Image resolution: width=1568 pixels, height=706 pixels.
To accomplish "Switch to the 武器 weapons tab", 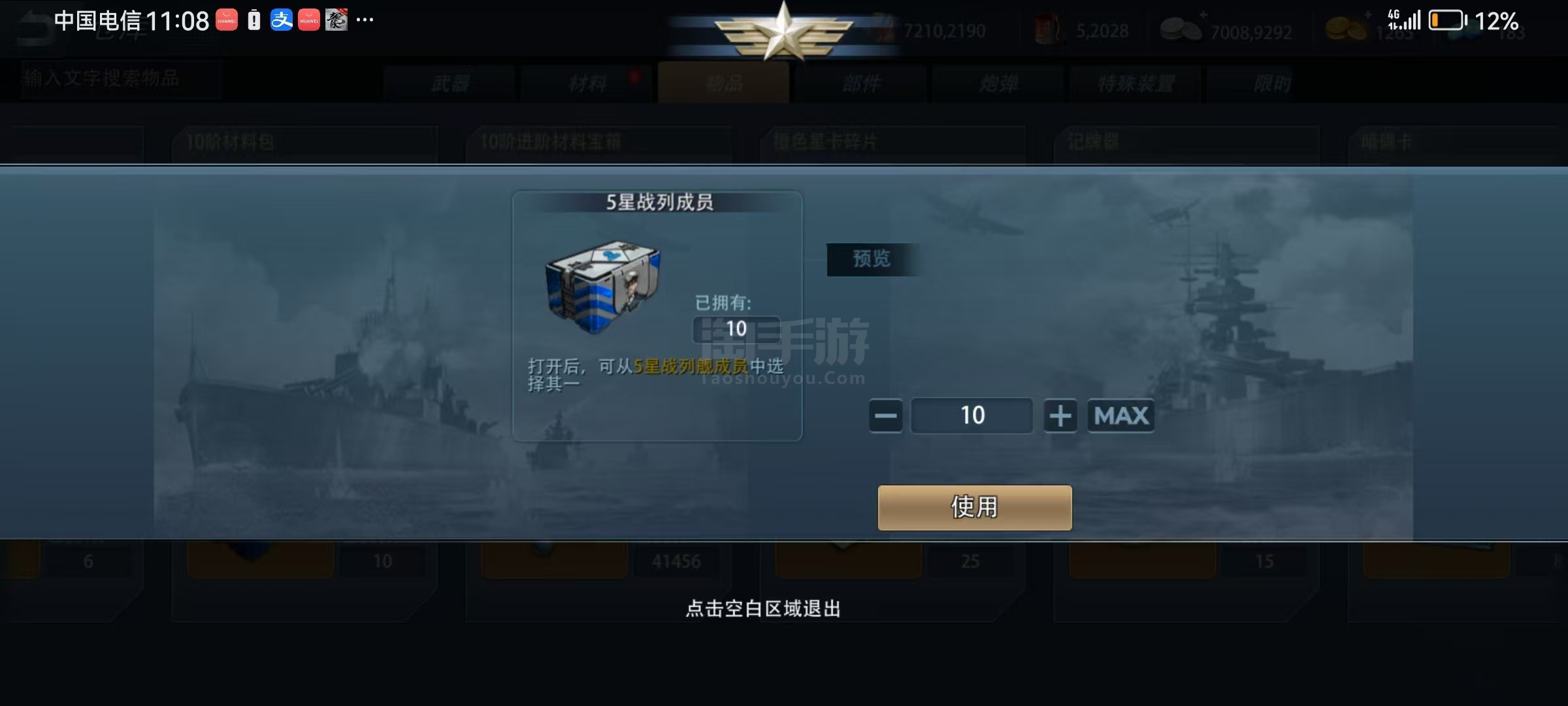I will coord(450,84).
